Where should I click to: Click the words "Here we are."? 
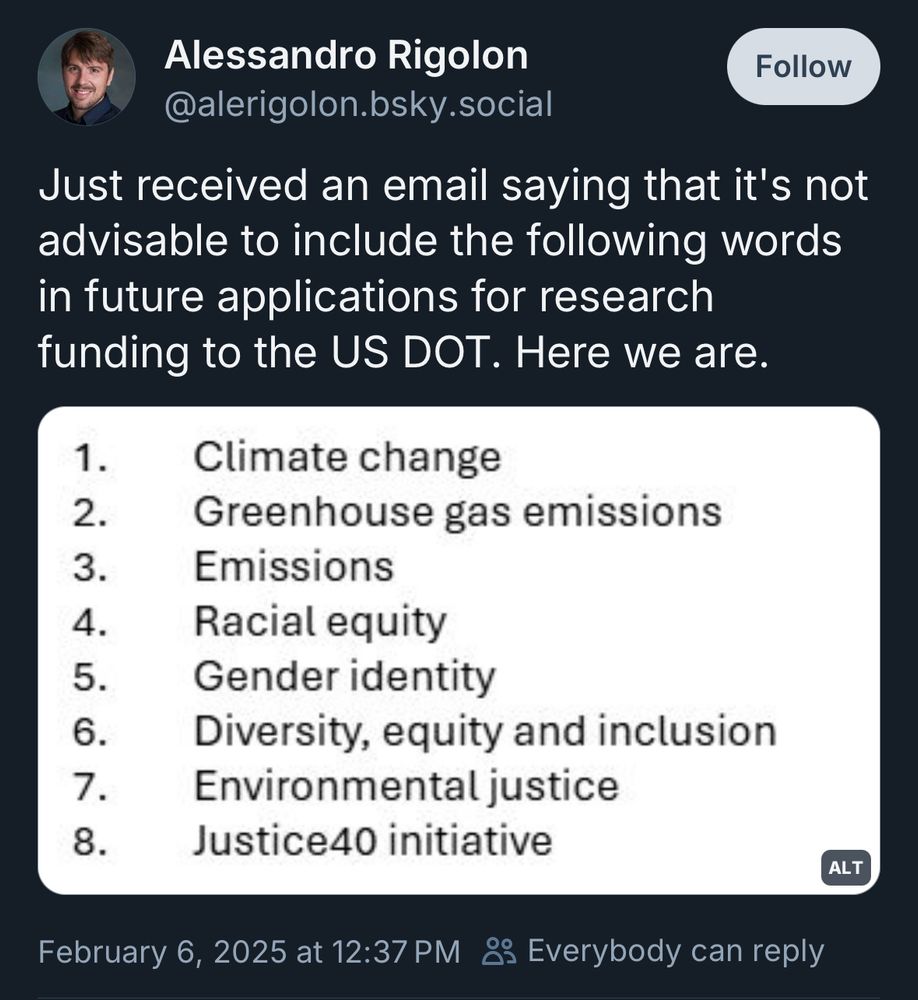point(642,352)
